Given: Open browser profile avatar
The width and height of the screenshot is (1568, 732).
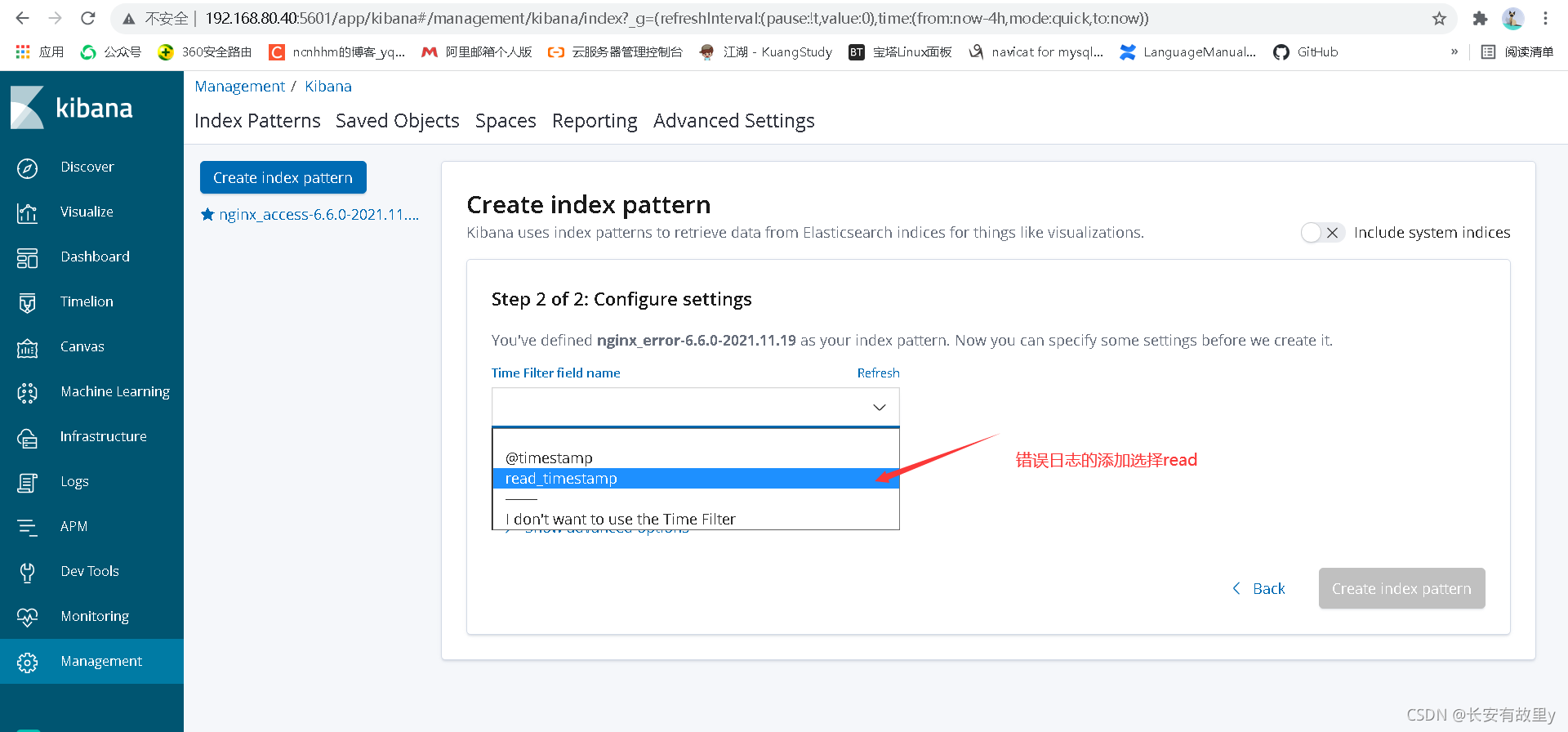Looking at the screenshot, I should click(1512, 18).
